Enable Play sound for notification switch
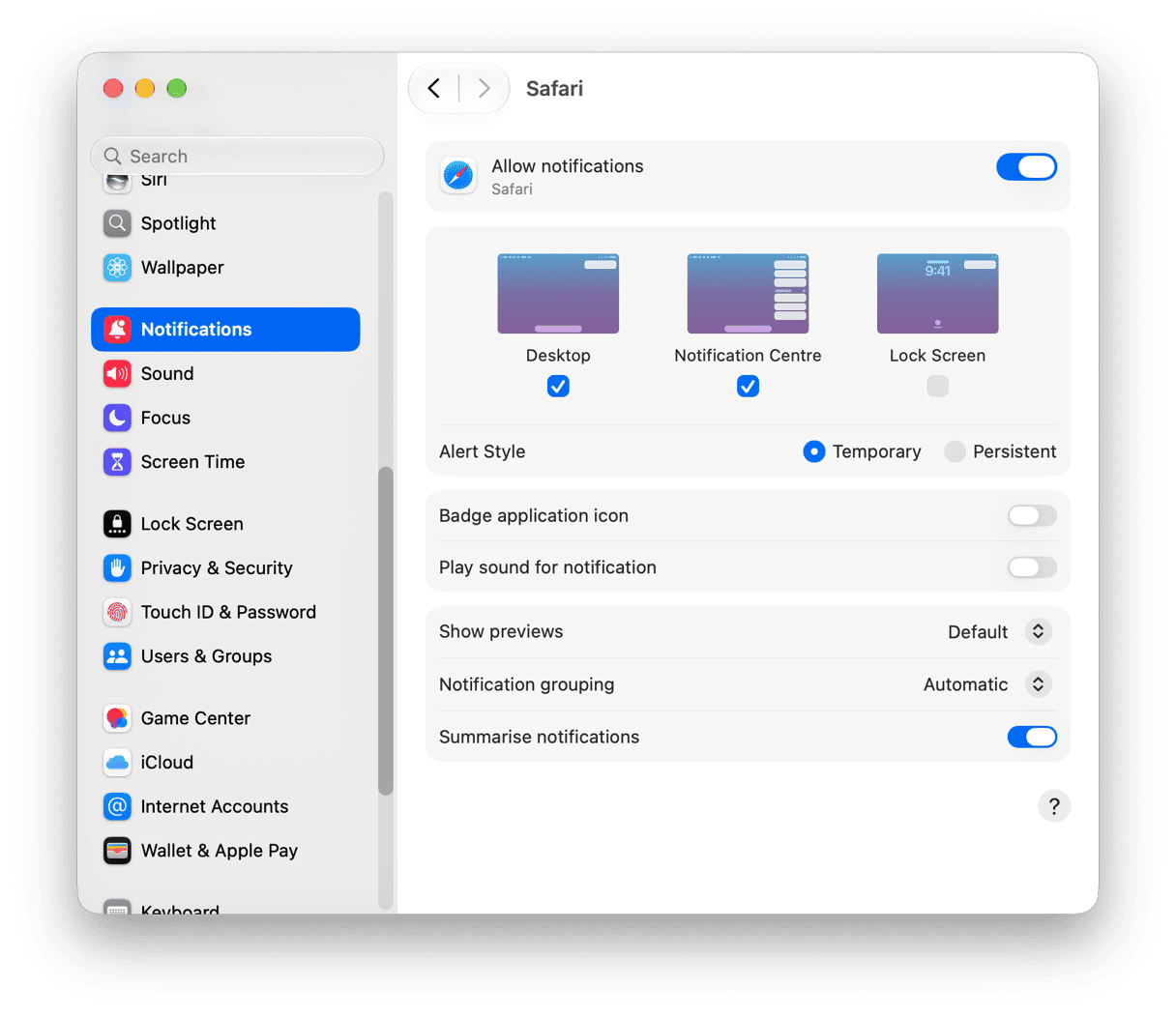 [1032, 567]
